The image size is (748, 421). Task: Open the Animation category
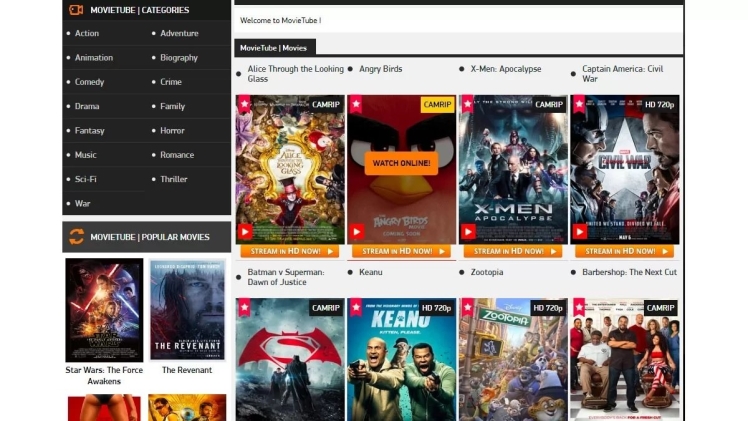[94, 58]
